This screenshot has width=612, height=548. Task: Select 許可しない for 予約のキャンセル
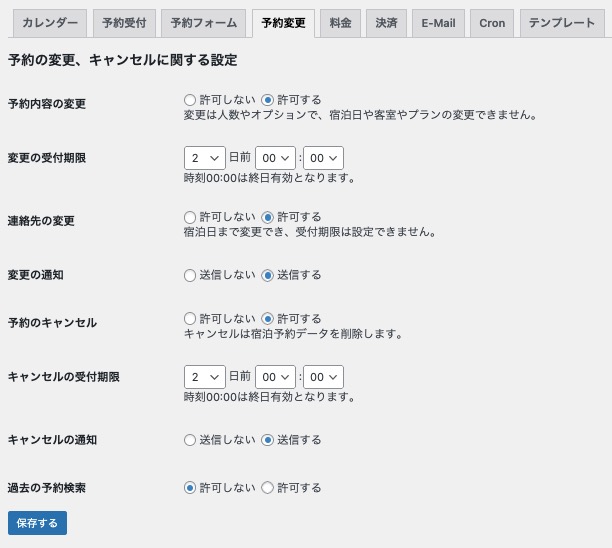point(190,319)
